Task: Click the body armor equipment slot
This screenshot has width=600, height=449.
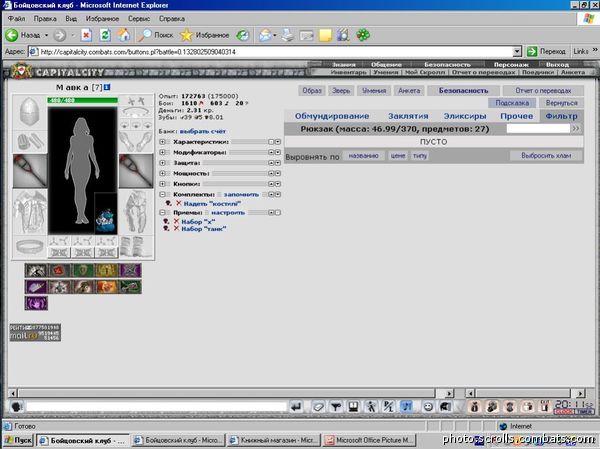Action: click(30, 212)
